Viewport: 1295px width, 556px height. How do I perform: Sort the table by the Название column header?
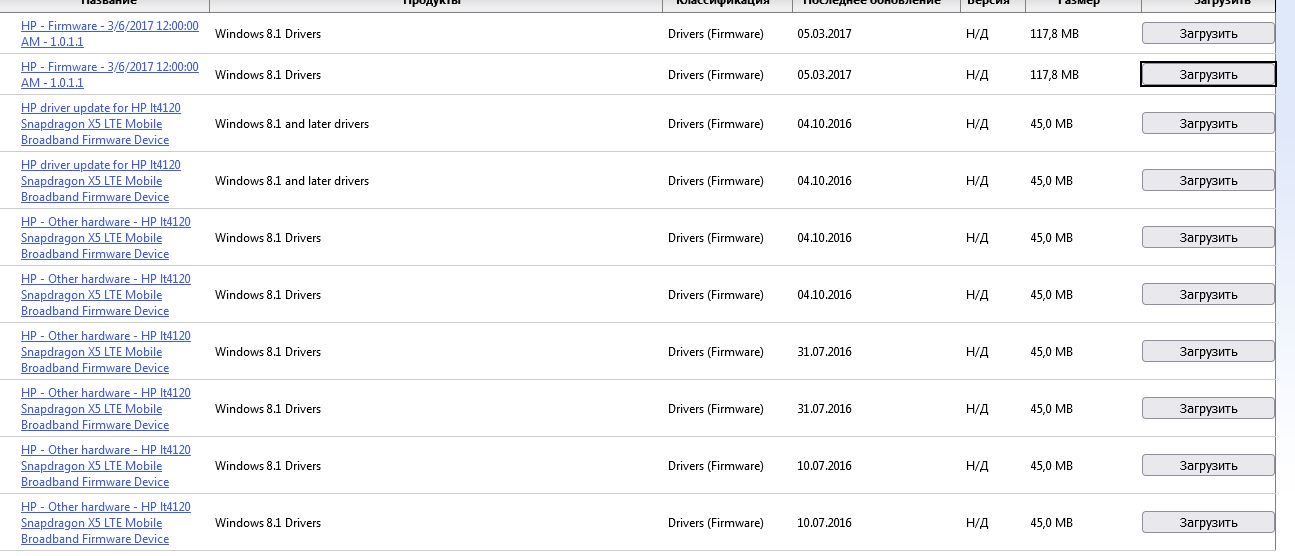pos(108,4)
